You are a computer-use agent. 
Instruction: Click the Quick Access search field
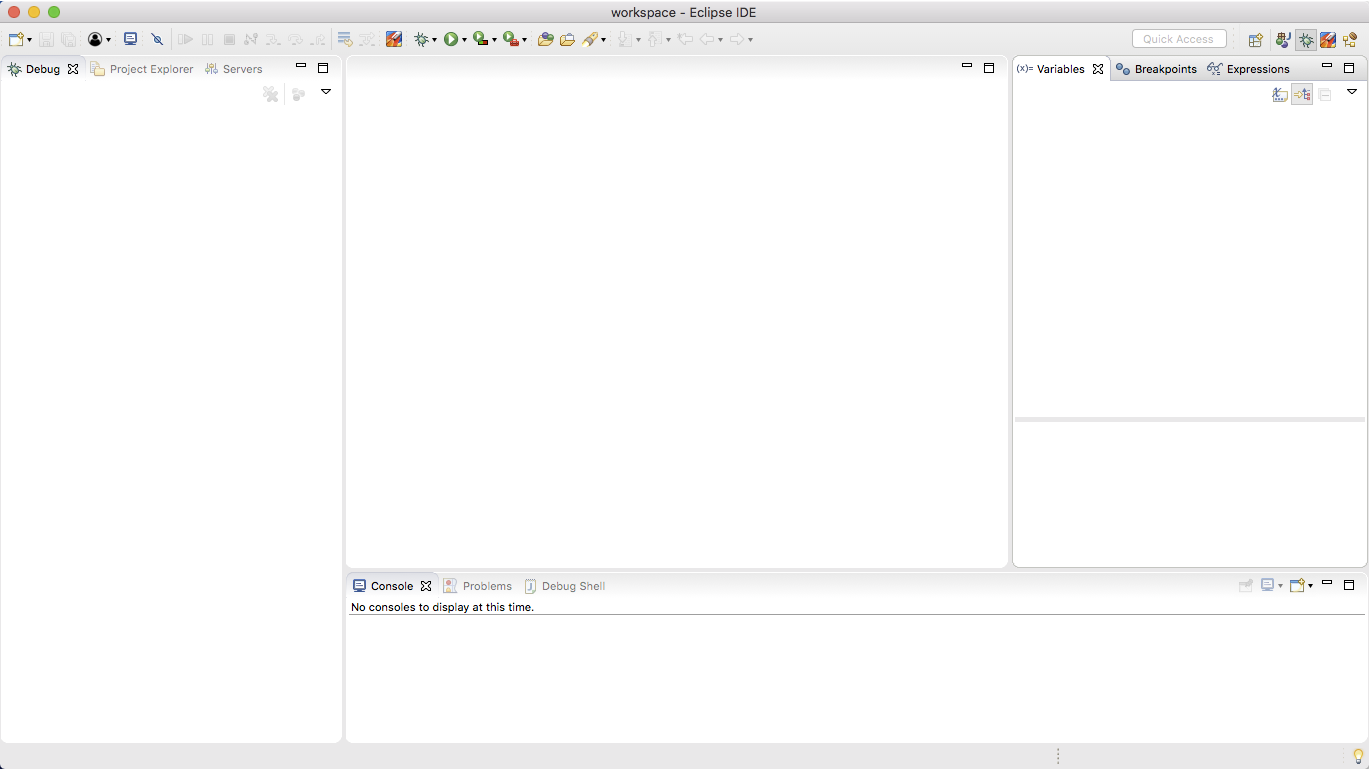[1179, 39]
